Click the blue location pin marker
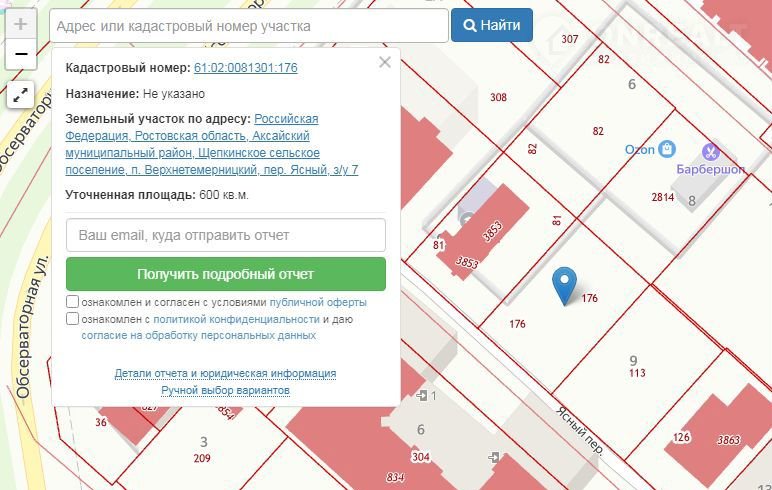772x490 pixels. pyautogui.click(x=565, y=285)
